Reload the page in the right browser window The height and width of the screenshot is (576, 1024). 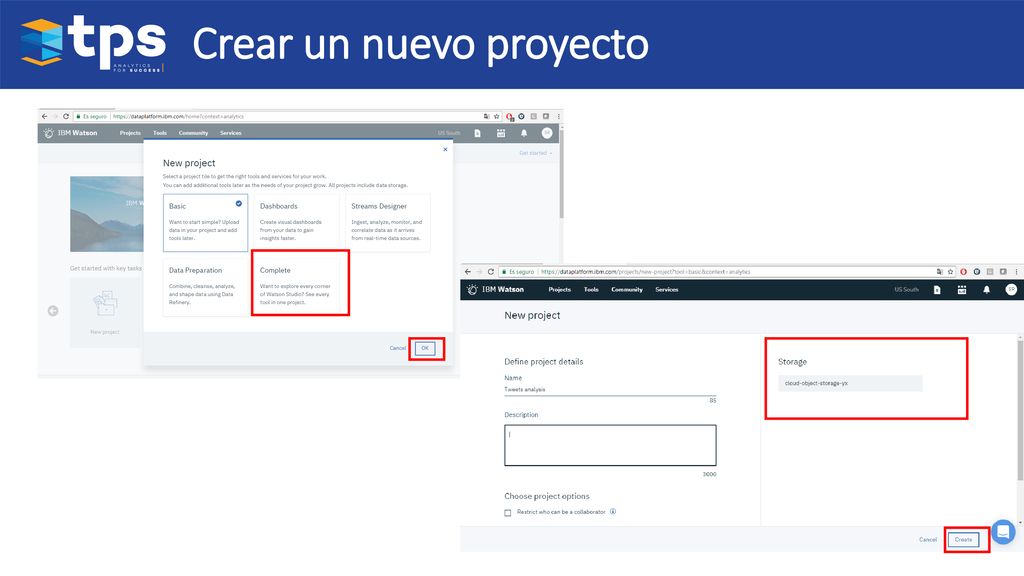(x=490, y=272)
